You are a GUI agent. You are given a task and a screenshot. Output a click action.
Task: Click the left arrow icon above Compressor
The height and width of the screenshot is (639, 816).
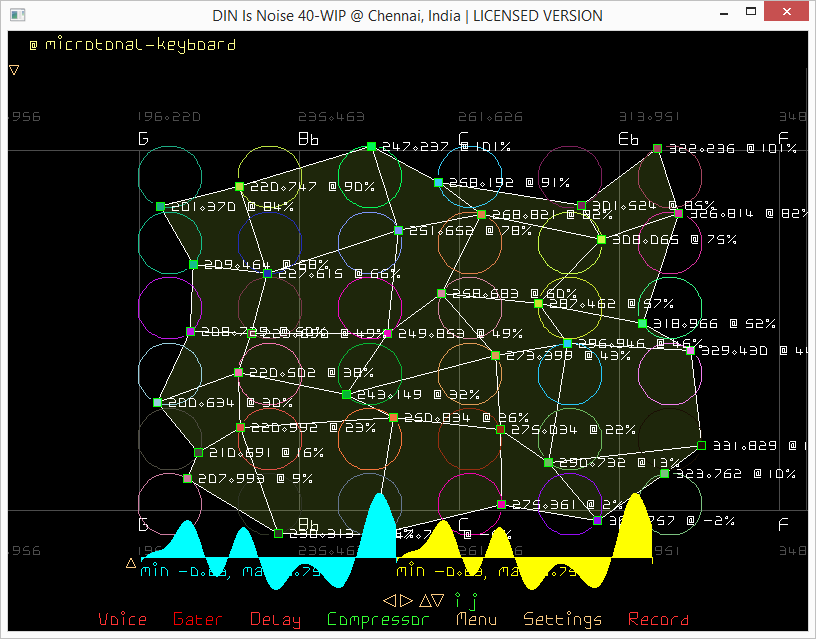[x=390, y=600]
